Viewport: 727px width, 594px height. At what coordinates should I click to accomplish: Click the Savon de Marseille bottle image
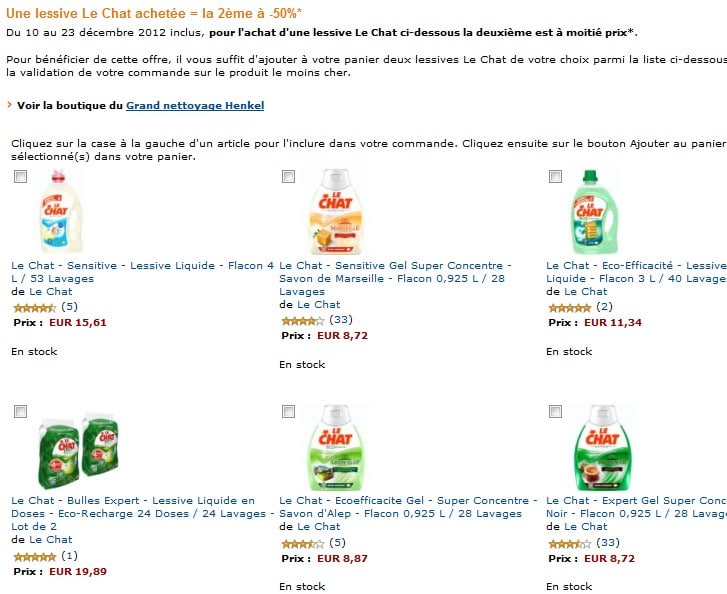click(335, 211)
